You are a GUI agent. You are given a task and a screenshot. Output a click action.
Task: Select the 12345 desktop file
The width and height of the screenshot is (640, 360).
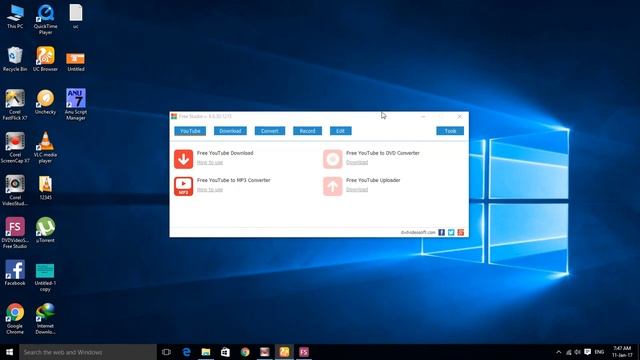[45, 188]
